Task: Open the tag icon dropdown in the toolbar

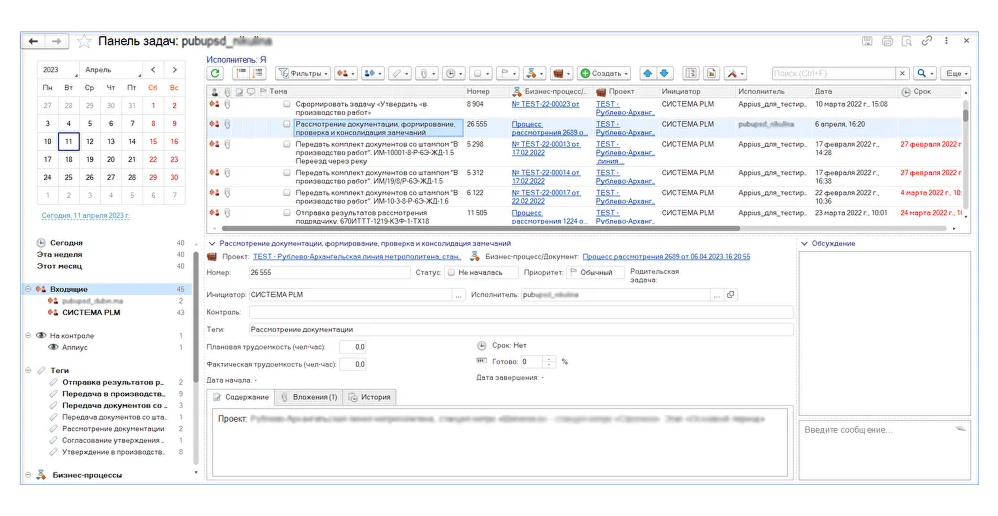Action: click(x=400, y=74)
